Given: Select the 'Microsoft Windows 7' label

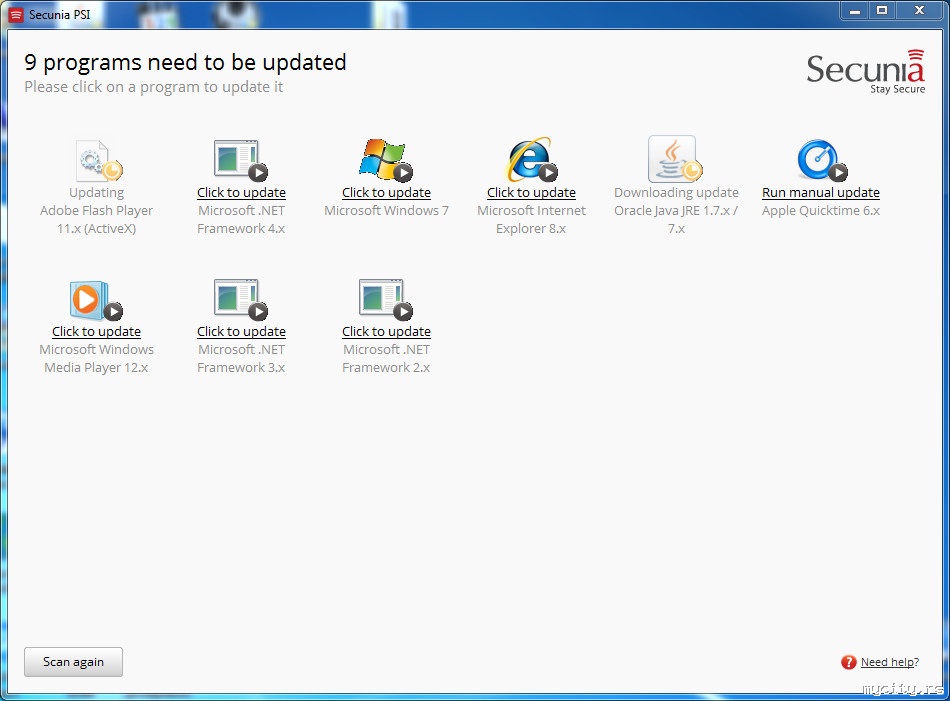Looking at the screenshot, I should 386,211.
